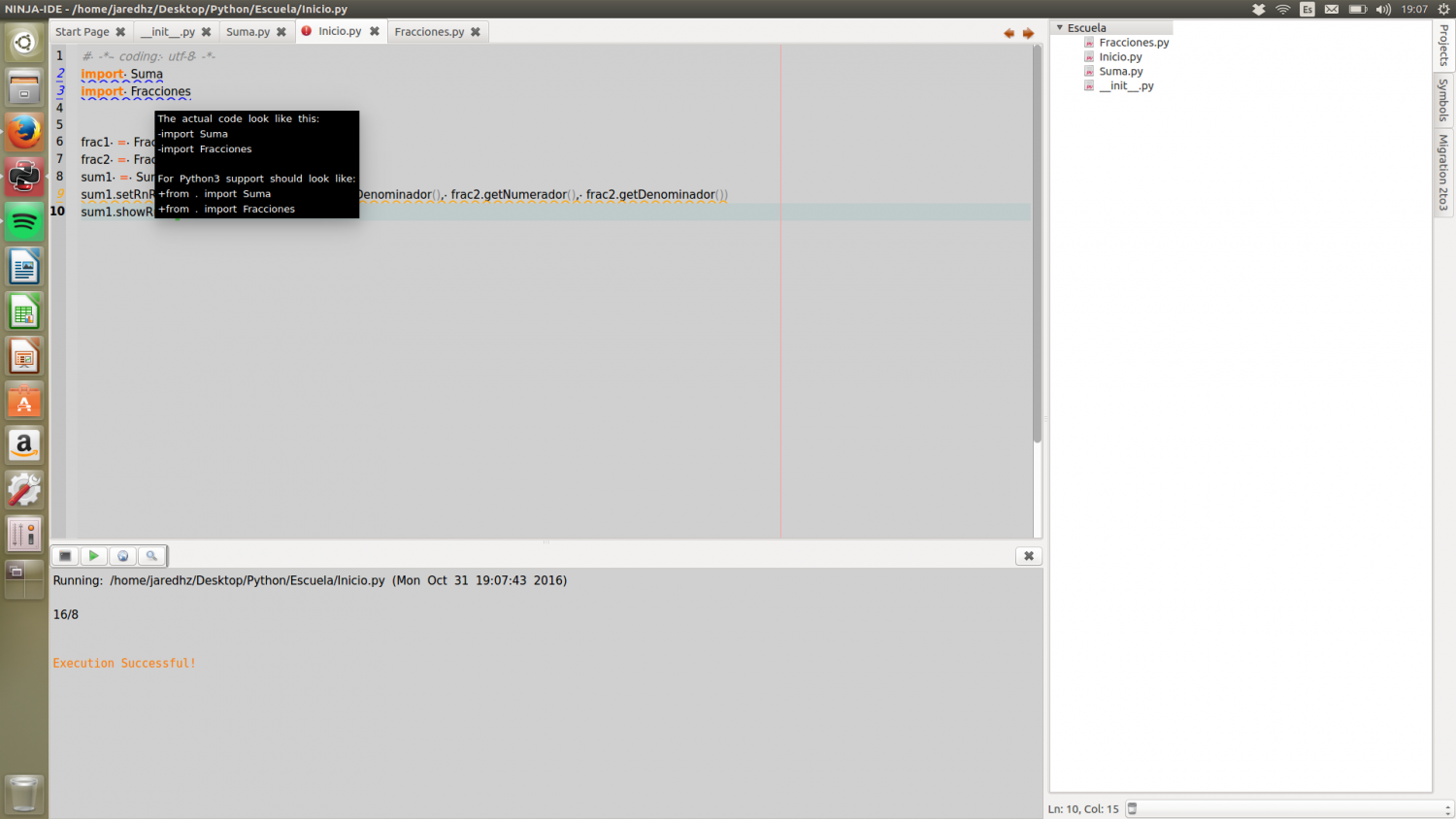Open Inicio.py in the project tree
The image size is (1456, 819).
point(1120,57)
